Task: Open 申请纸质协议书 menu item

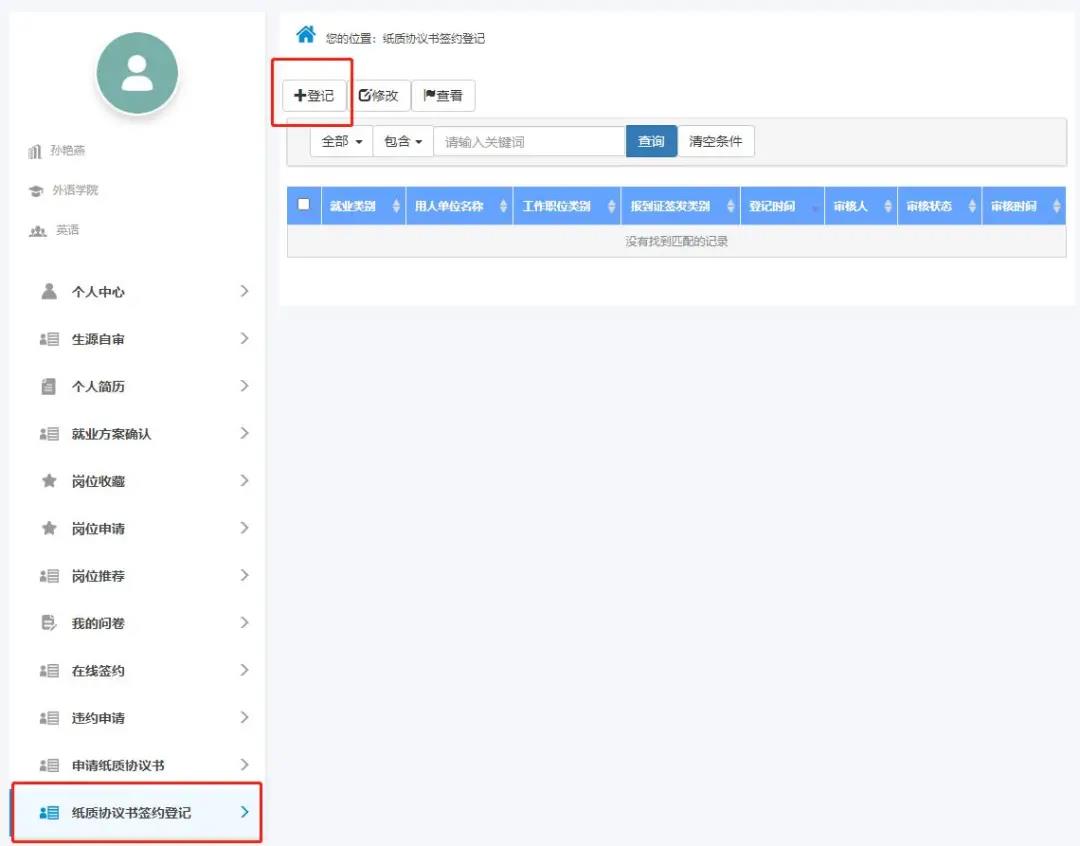Action: pos(118,765)
